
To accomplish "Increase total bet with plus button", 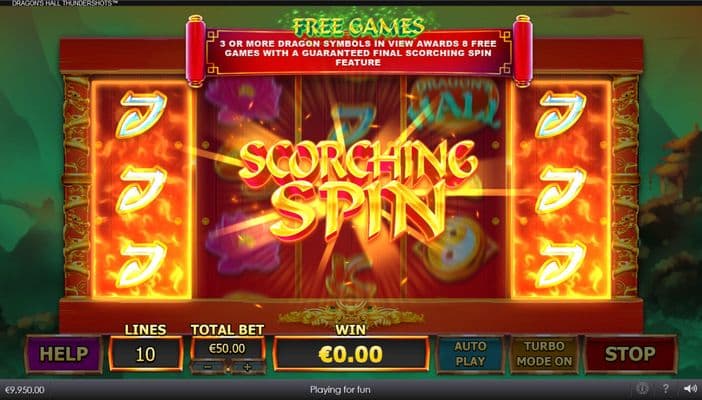I will [247, 367].
